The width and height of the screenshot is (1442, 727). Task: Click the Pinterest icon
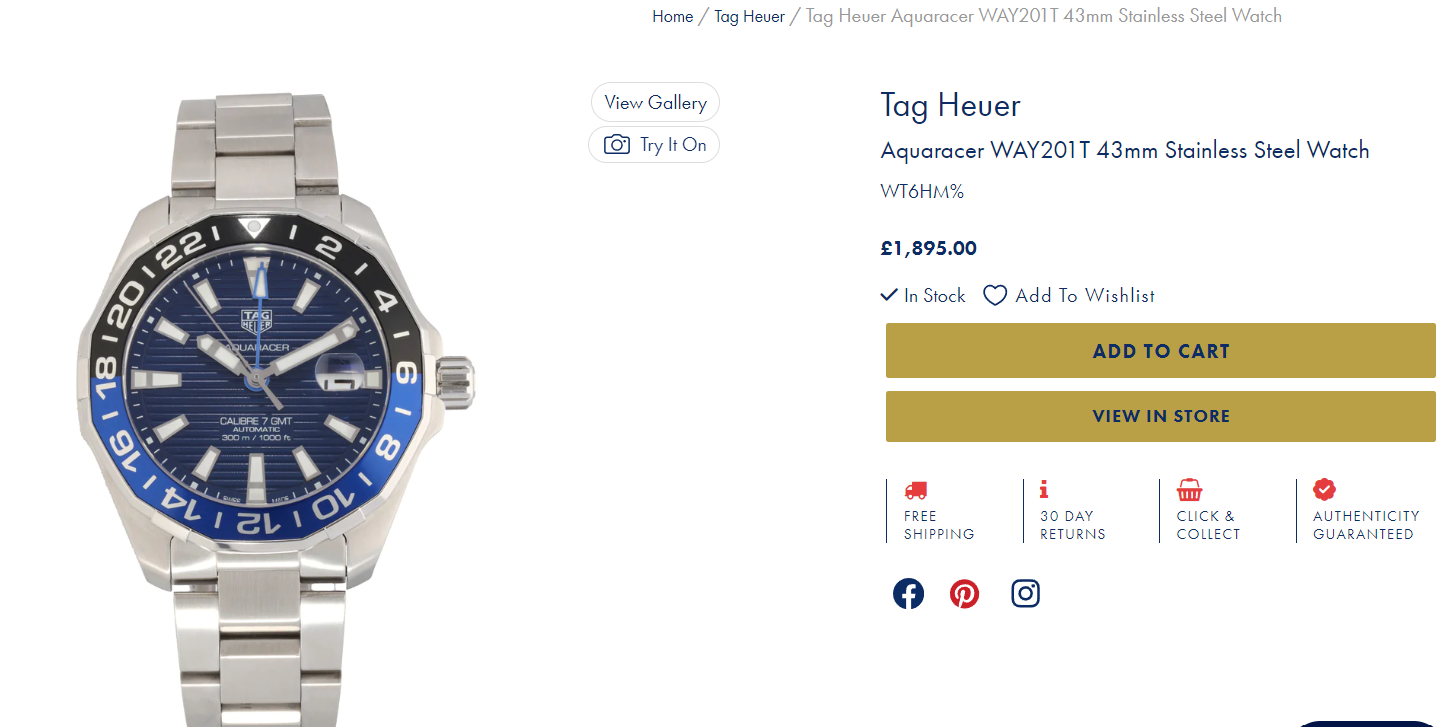[x=964, y=594]
